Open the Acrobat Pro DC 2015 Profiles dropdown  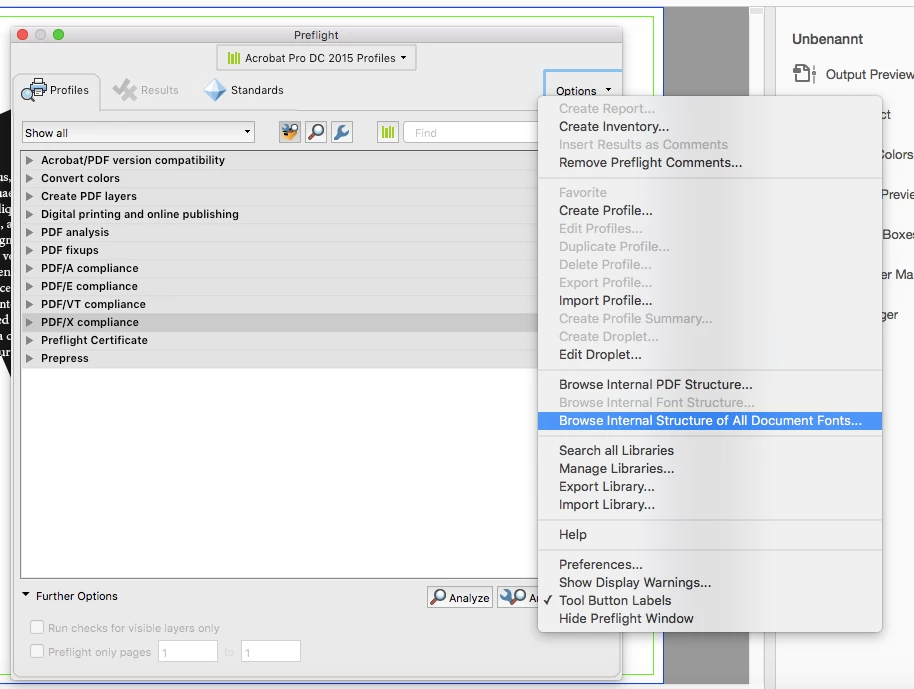tap(317, 58)
